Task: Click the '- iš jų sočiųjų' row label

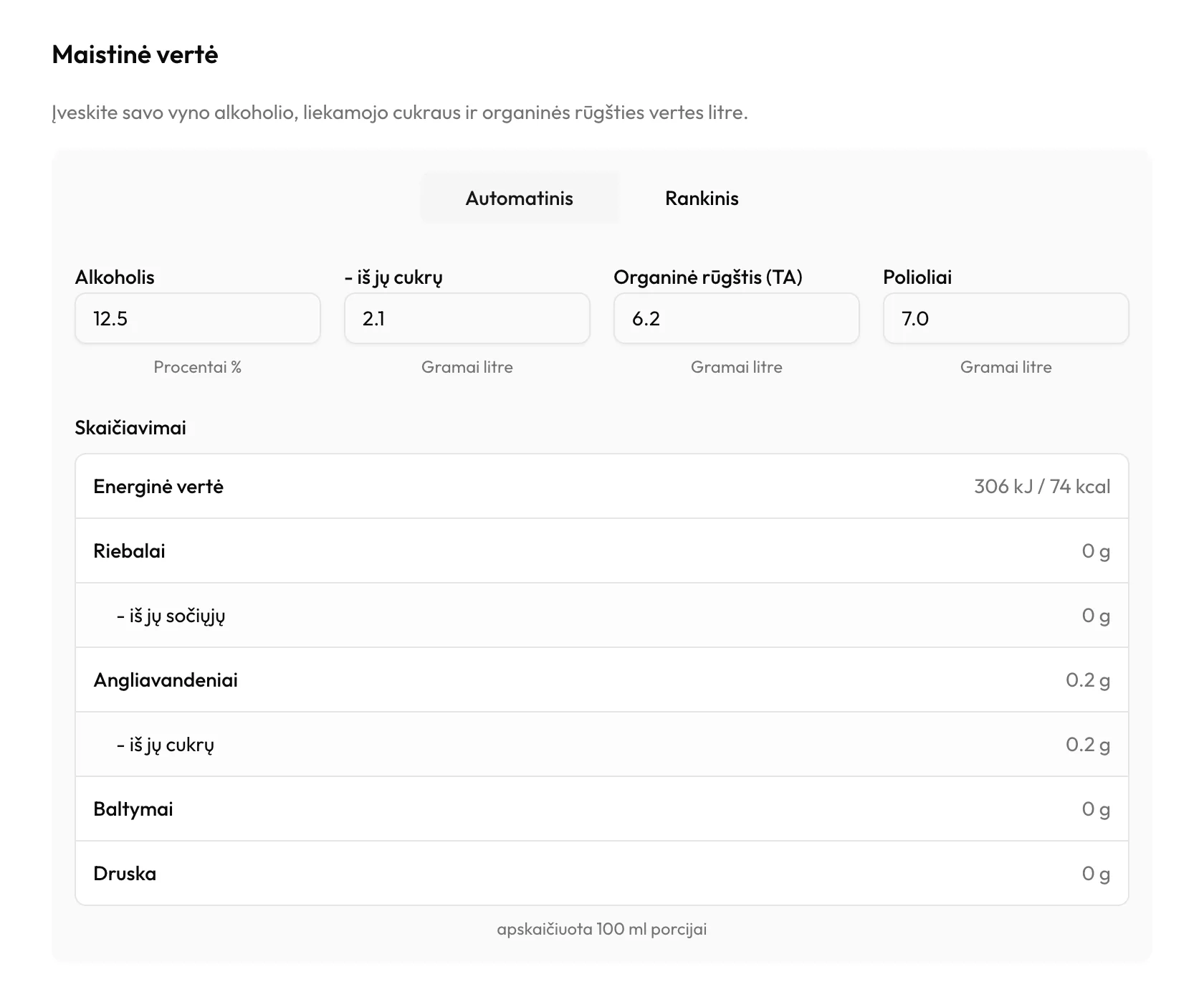Action: [171, 616]
